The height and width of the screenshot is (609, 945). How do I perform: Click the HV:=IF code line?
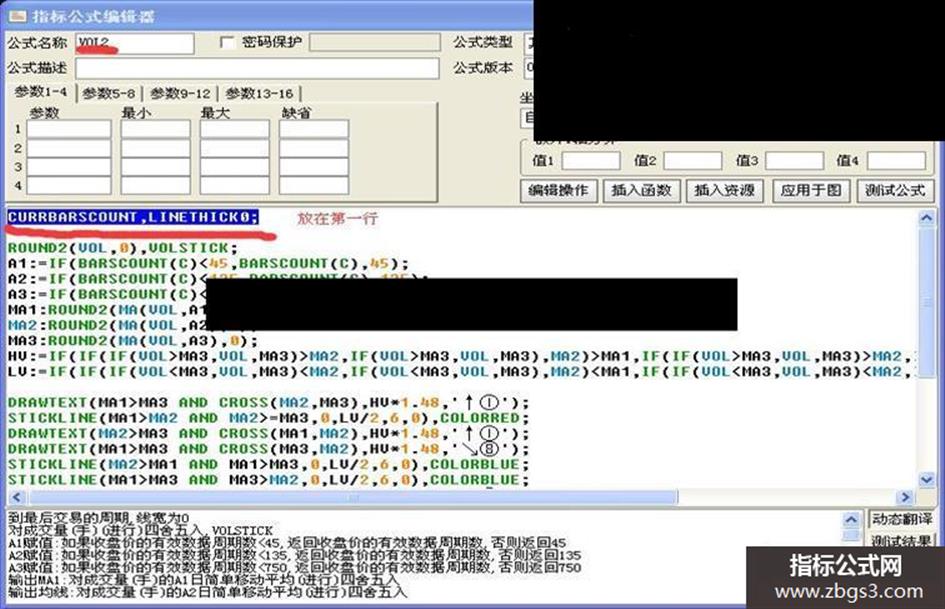click(462, 356)
